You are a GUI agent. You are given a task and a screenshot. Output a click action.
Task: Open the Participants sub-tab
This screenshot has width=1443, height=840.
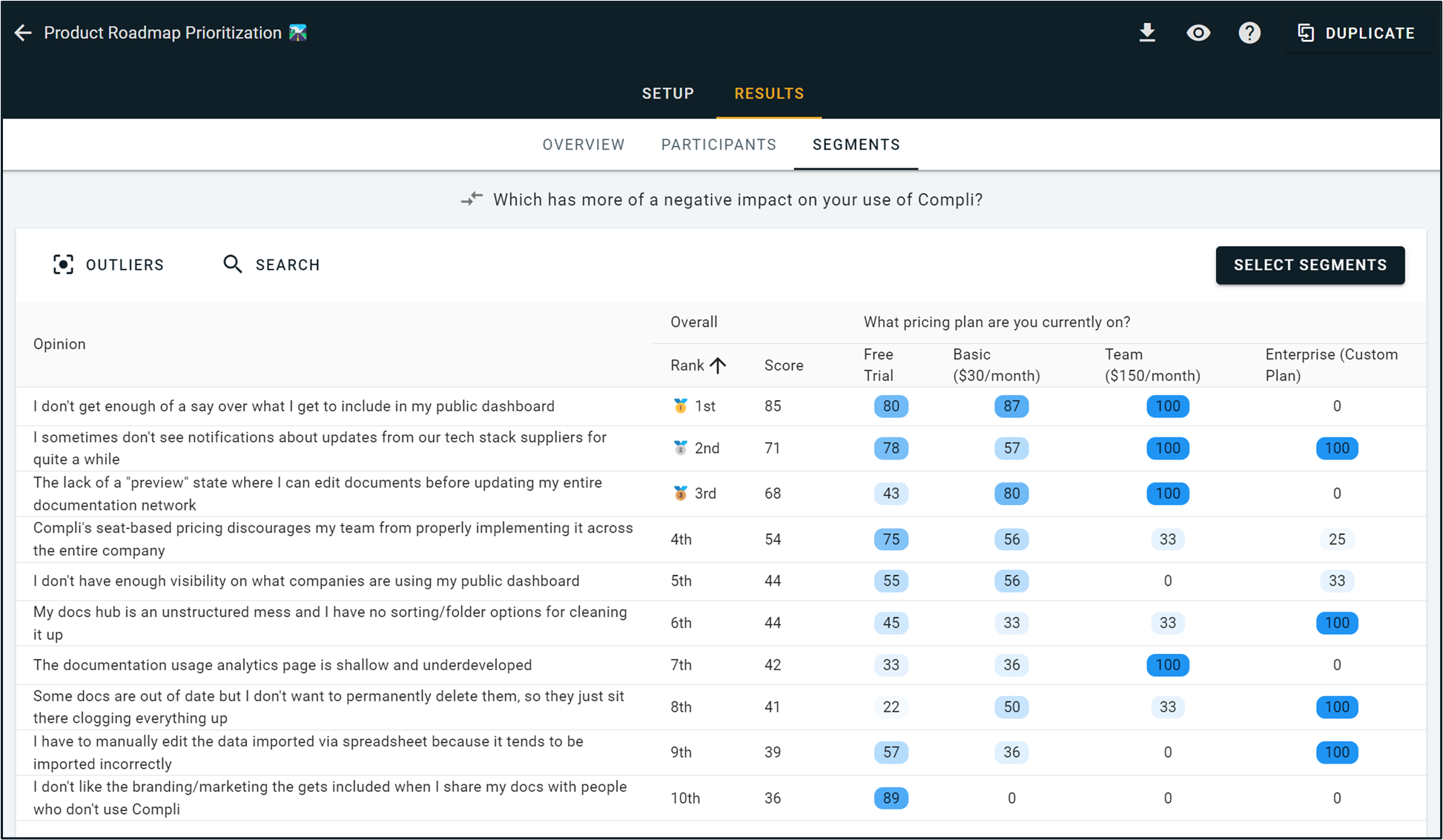click(719, 145)
